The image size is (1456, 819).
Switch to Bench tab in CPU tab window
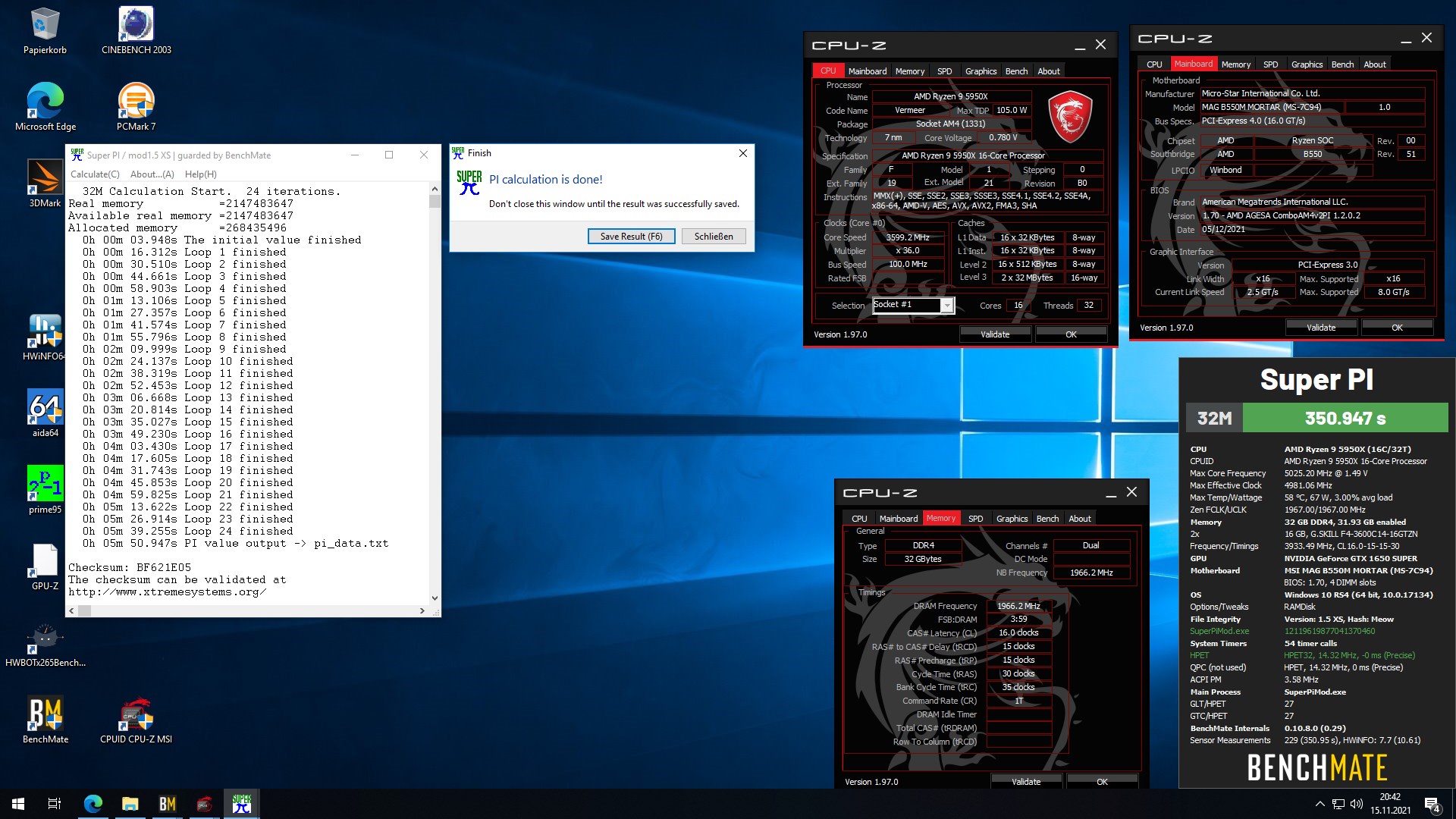[x=1016, y=71]
